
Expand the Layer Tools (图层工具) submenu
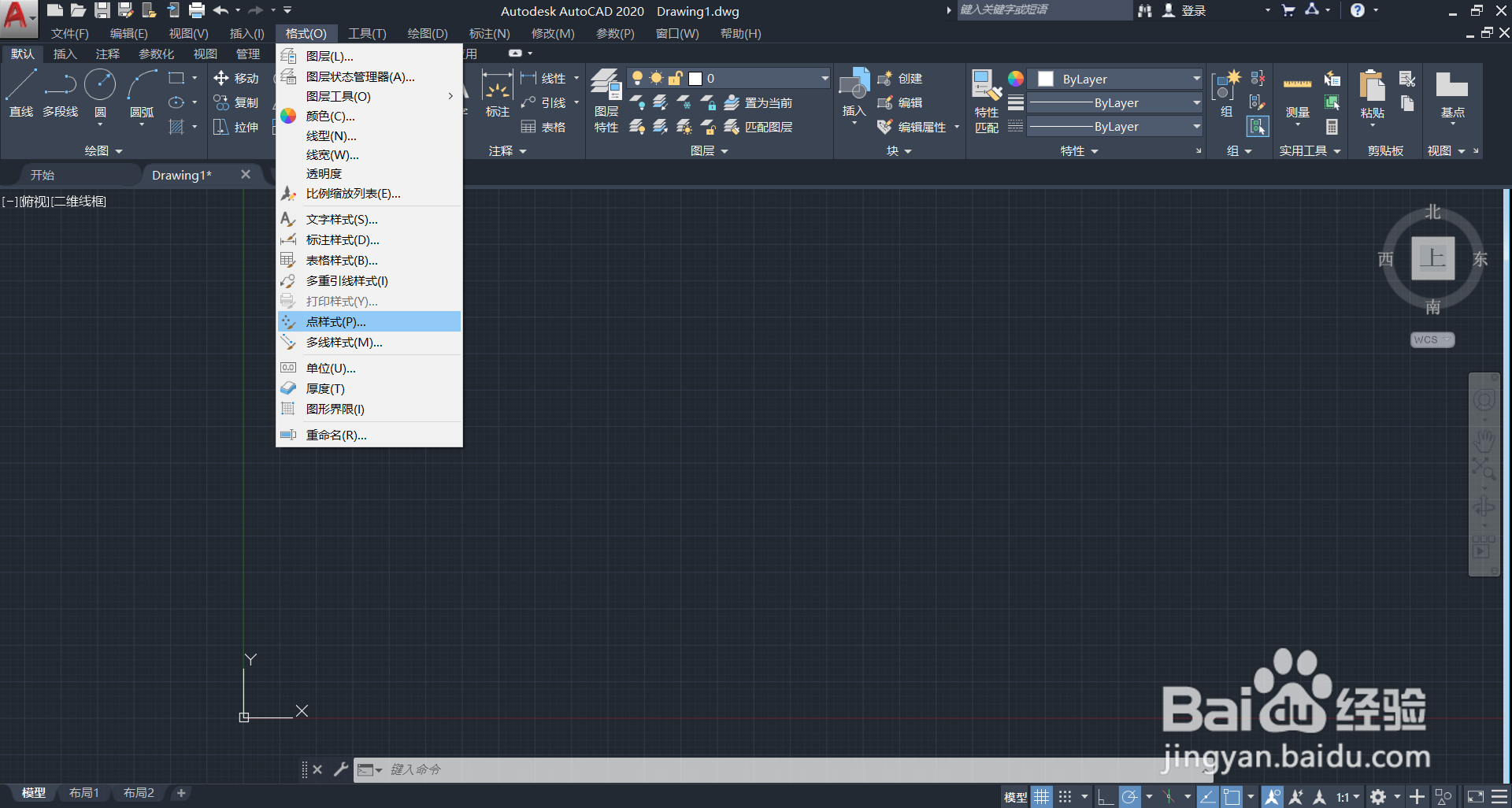[369, 96]
